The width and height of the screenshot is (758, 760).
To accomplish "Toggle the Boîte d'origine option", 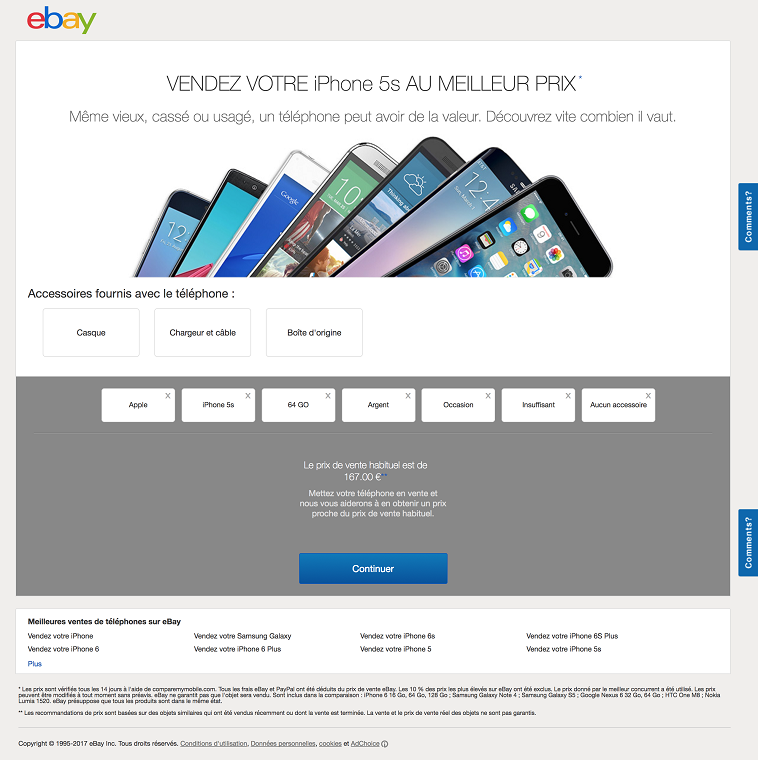I will tap(314, 332).
